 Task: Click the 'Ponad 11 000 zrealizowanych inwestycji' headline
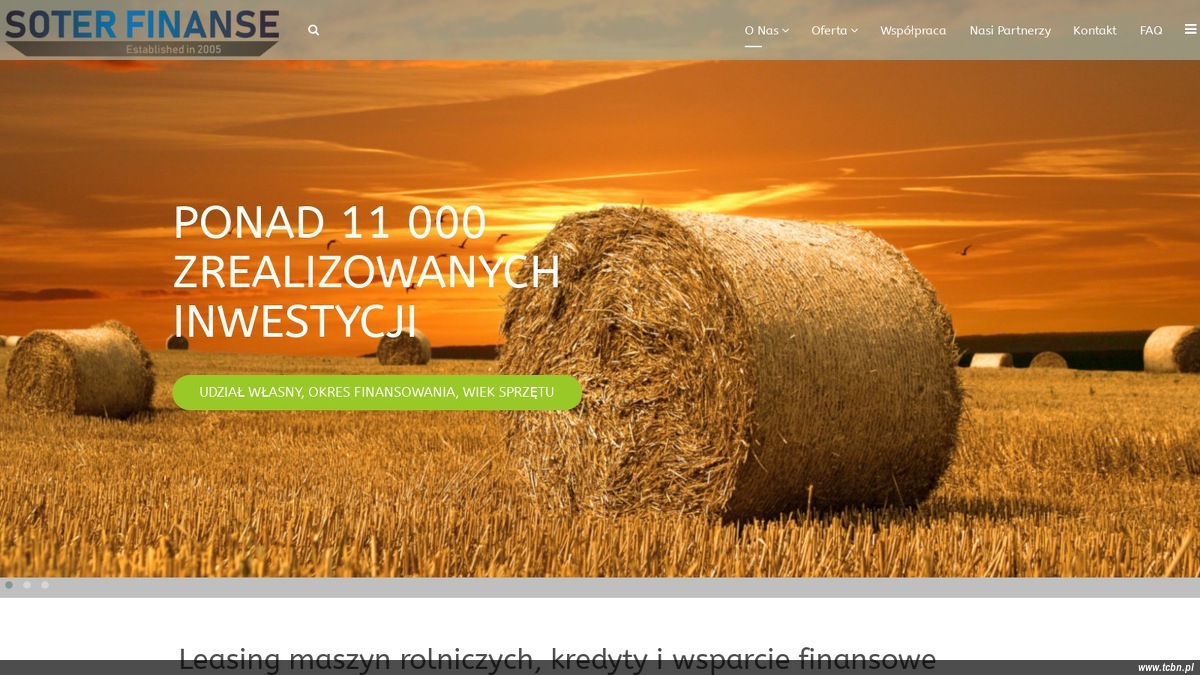click(366, 272)
